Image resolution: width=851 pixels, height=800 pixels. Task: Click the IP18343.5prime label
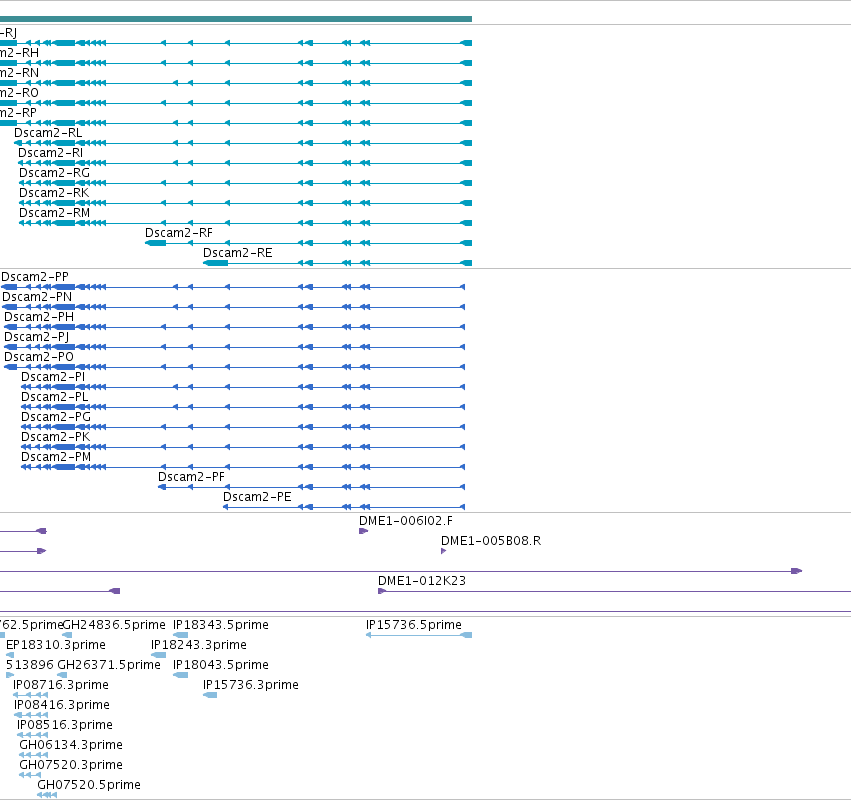(x=221, y=626)
